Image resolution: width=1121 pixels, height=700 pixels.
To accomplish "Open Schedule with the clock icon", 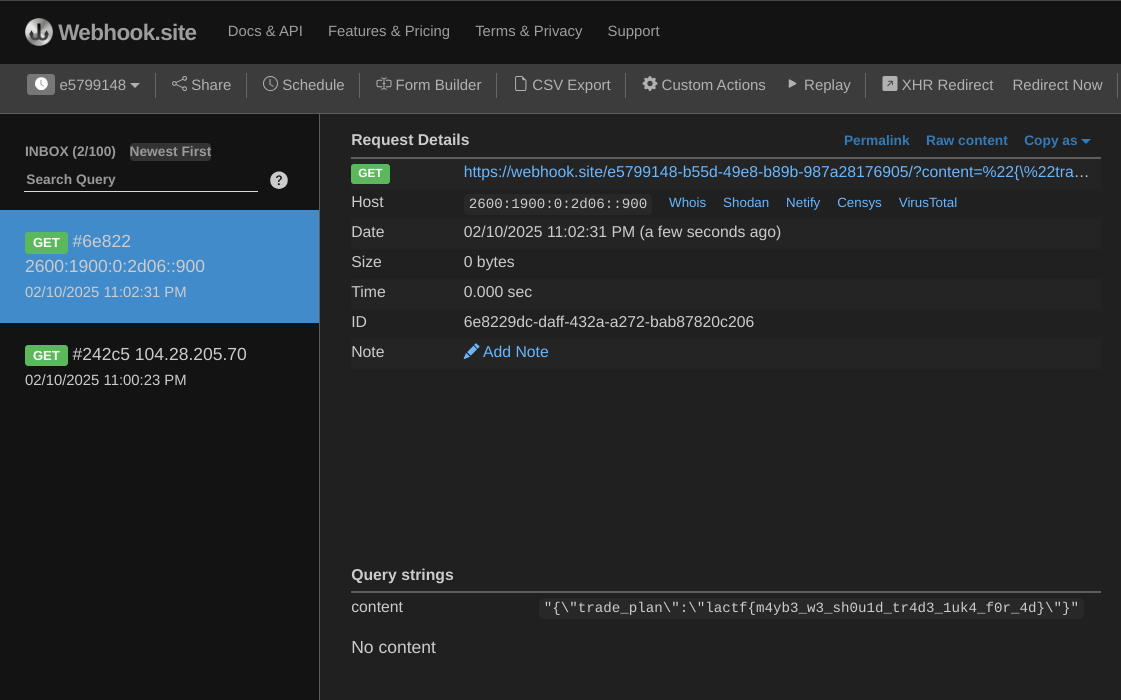I will click(270, 84).
